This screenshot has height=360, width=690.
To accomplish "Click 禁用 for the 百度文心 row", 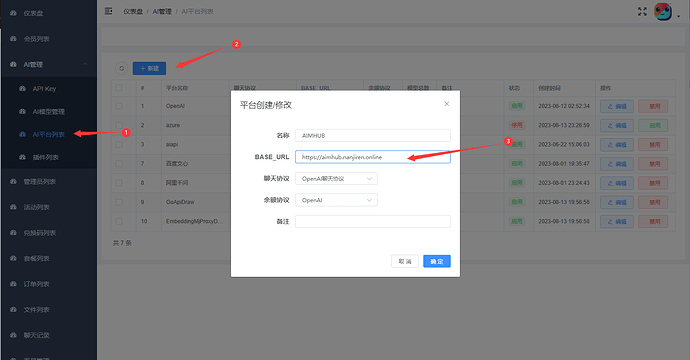I will coord(653,164).
